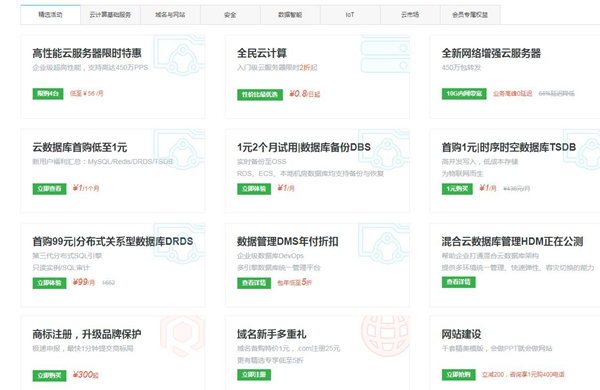Click 立即查看 under 云数据库首购低至1元
600x390 pixels.
[49, 188]
